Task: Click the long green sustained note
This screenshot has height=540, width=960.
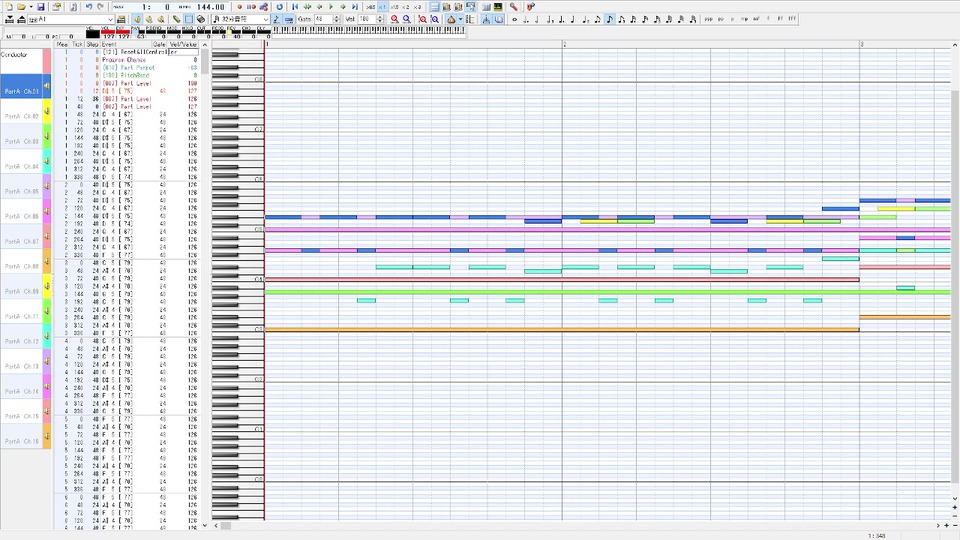Action: tap(606, 292)
